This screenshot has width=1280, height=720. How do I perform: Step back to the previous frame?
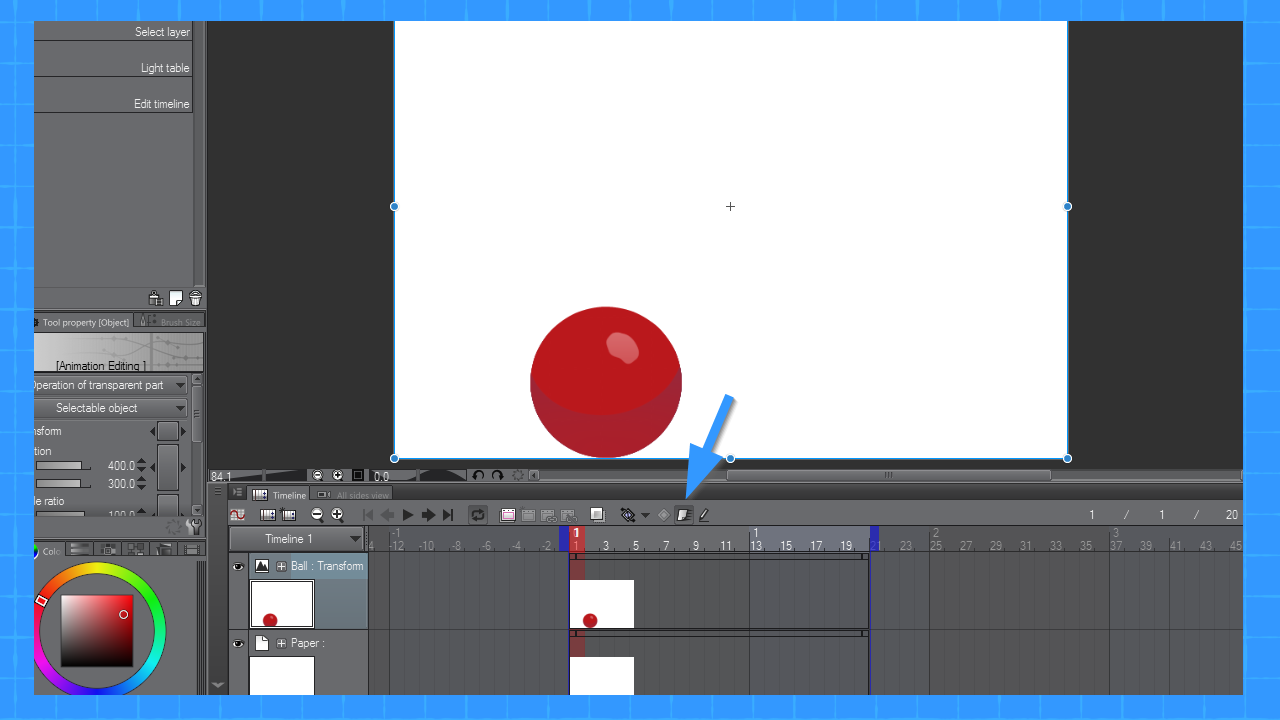(387, 515)
